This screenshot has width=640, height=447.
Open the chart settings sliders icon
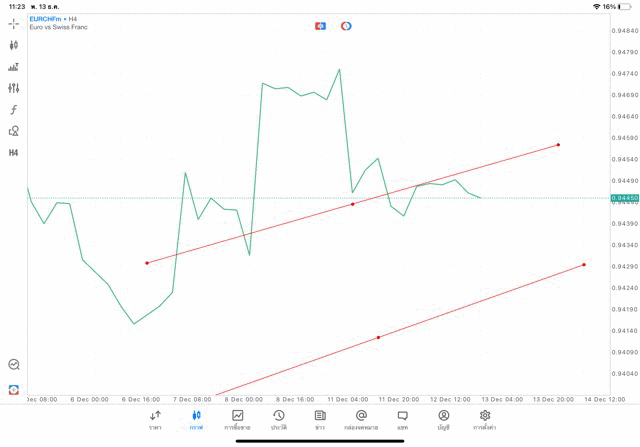point(14,88)
